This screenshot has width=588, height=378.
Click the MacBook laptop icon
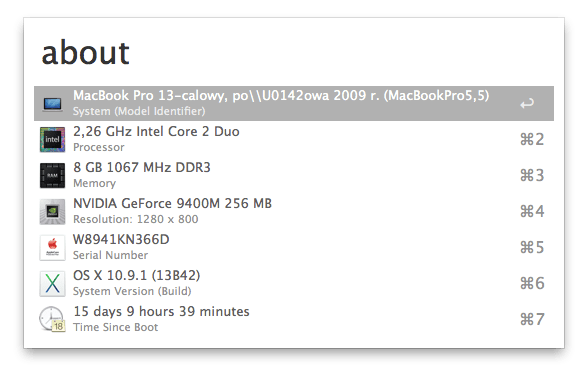[x=52, y=104]
